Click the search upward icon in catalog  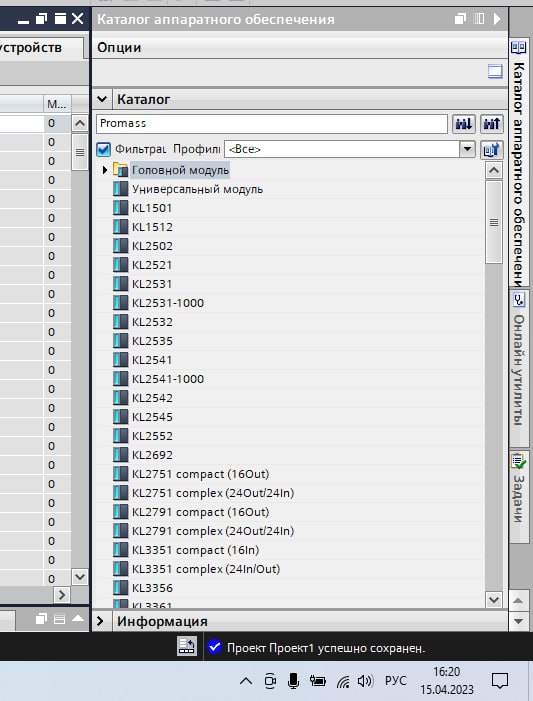point(491,124)
